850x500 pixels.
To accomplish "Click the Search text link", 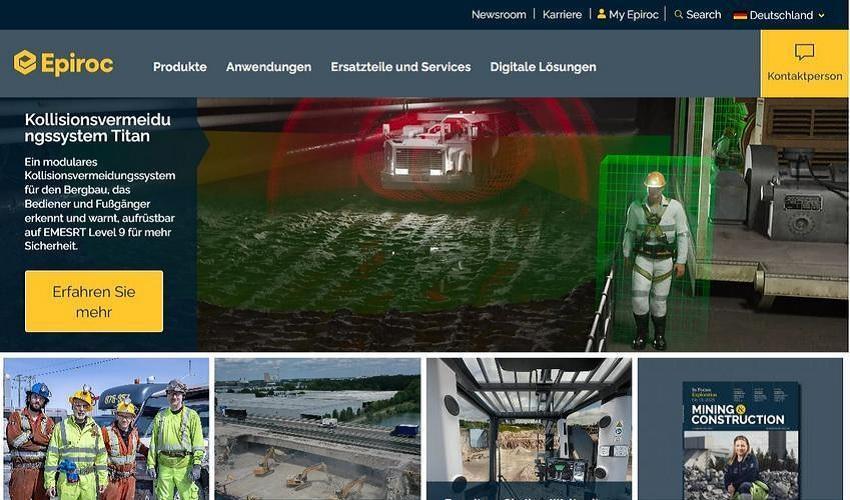I will pyautogui.click(x=704, y=15).
